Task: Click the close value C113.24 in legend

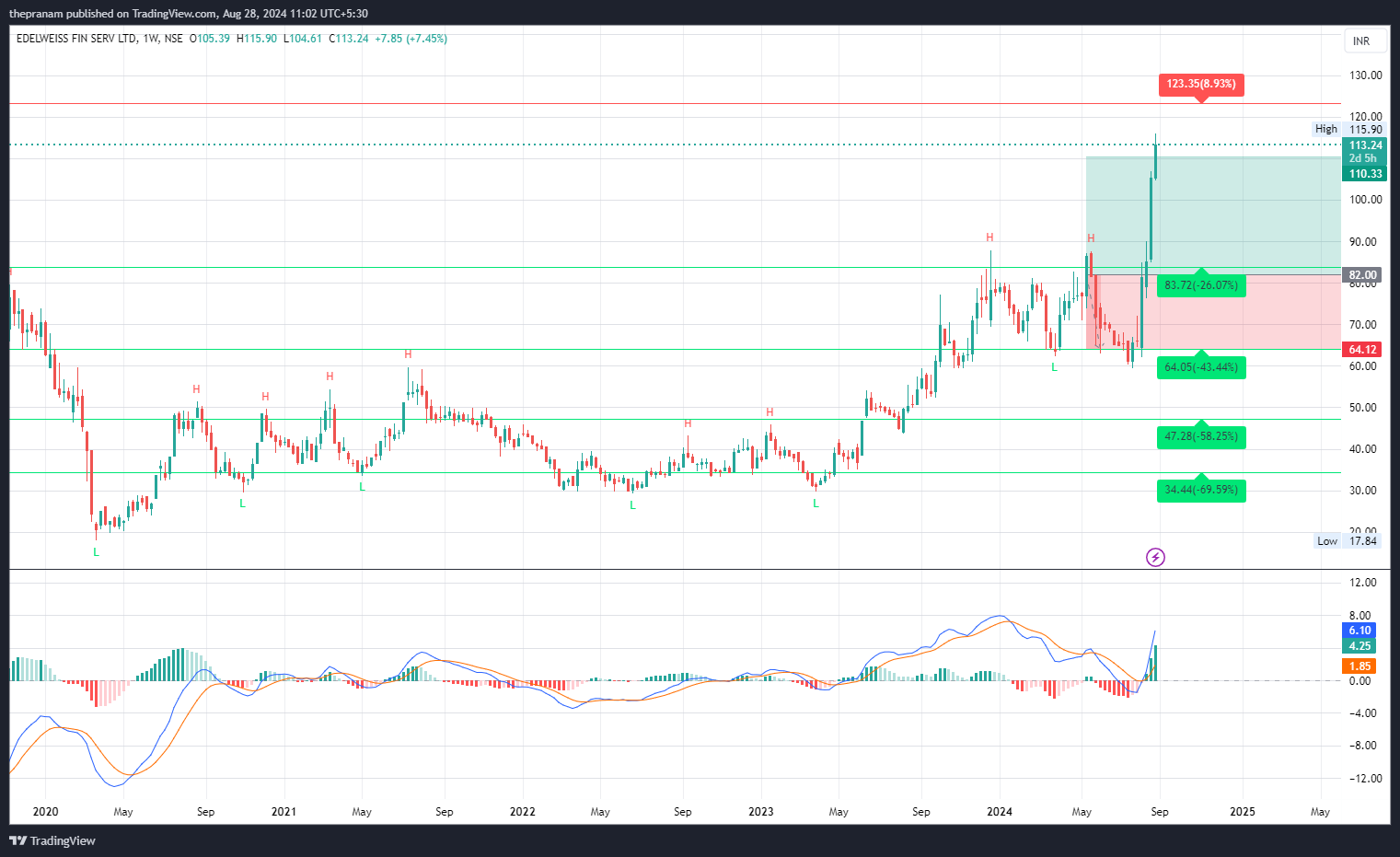Action: click(x=349, y=39)
